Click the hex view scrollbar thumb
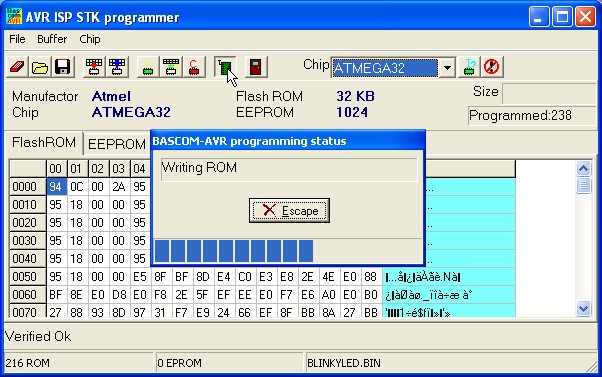 point(583,185)
